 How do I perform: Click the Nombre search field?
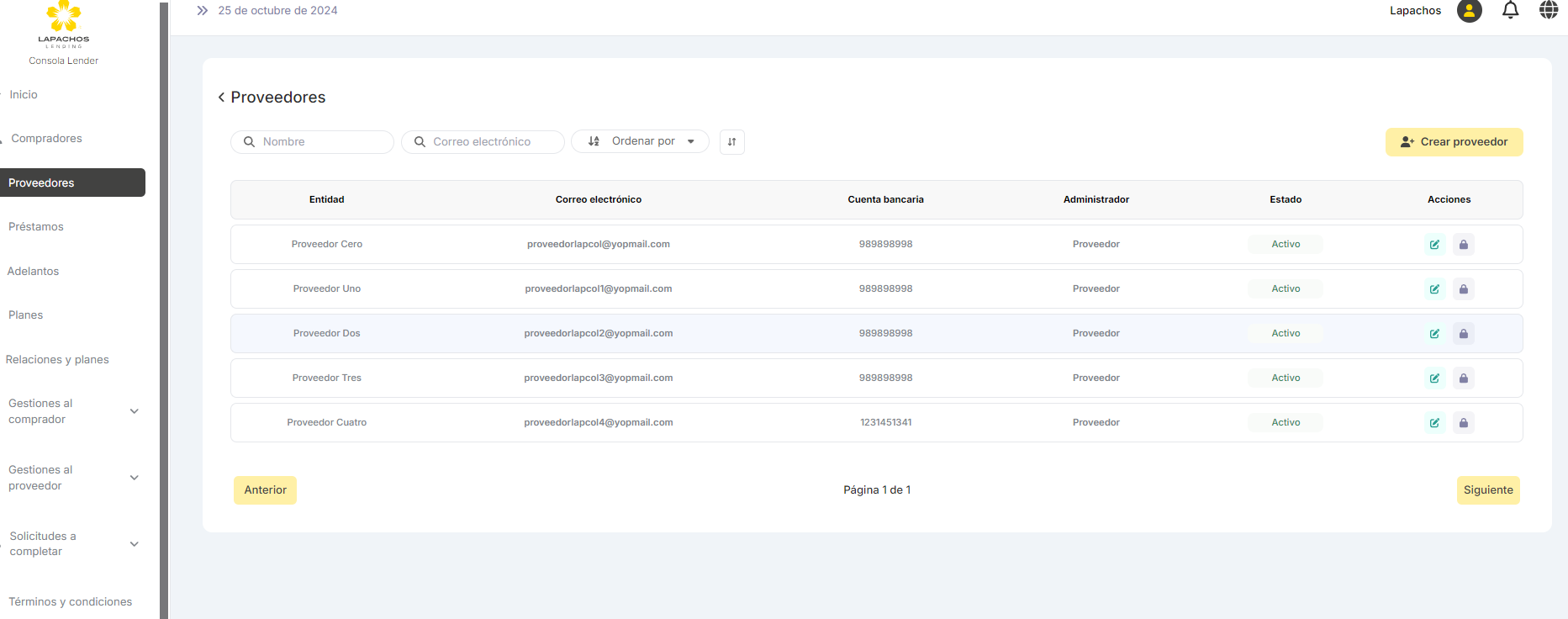coord(319,142)
